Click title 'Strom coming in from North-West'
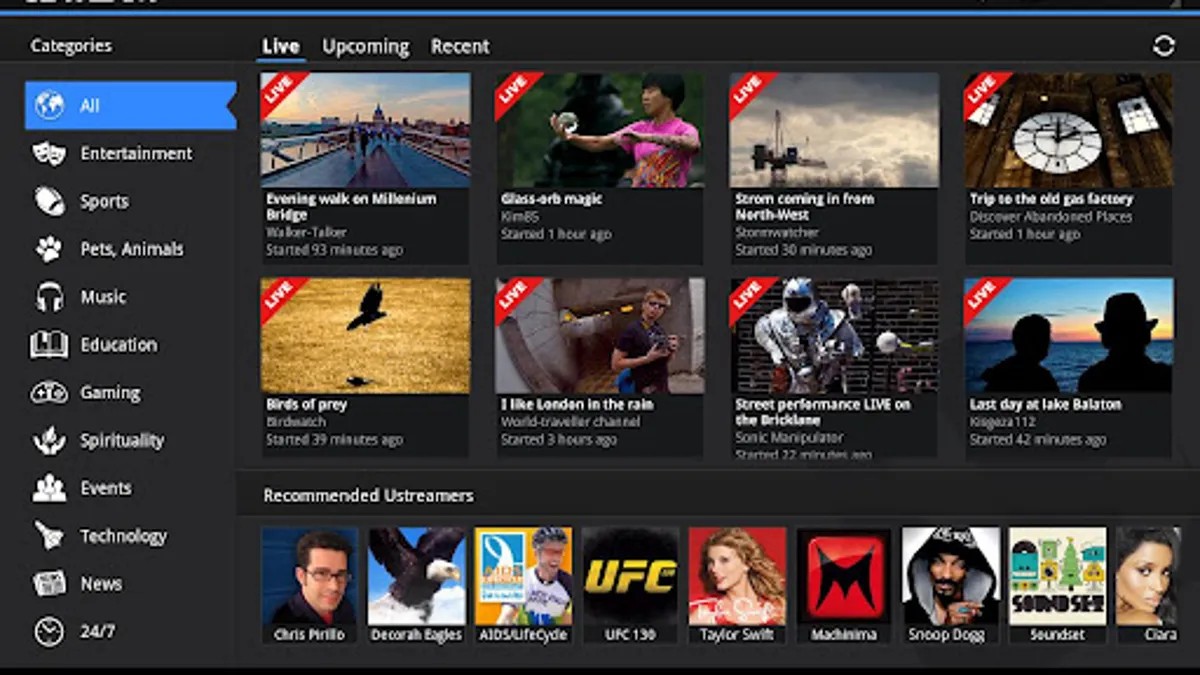1200x675 pixels. pos(805,207)
